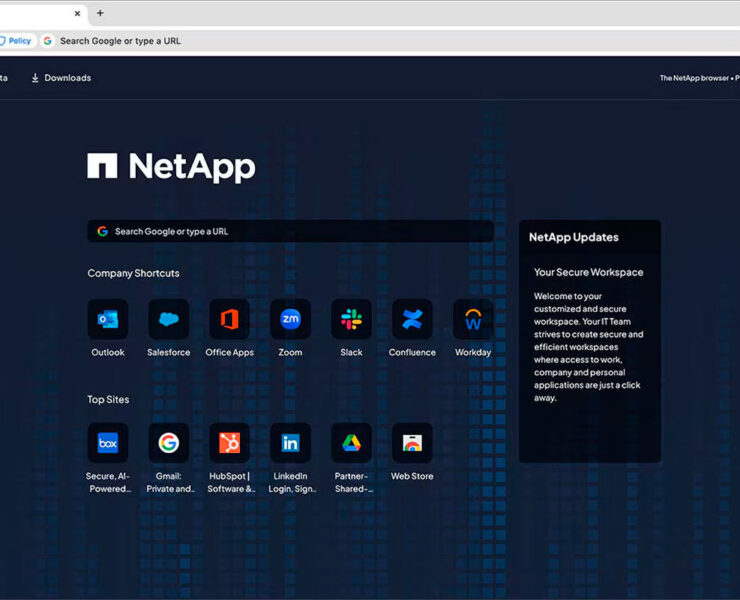
Task: Open the Slack shortcut icon
Action: [351, 320]
